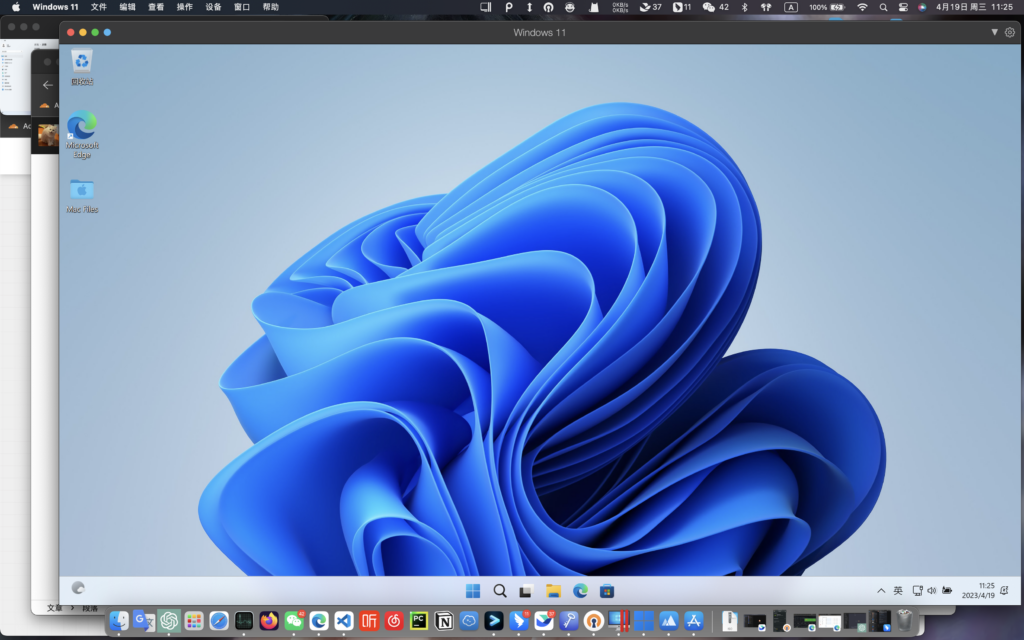
Task: Expand the hidden system tray icons chevron
Action: (x=881, y=591)
